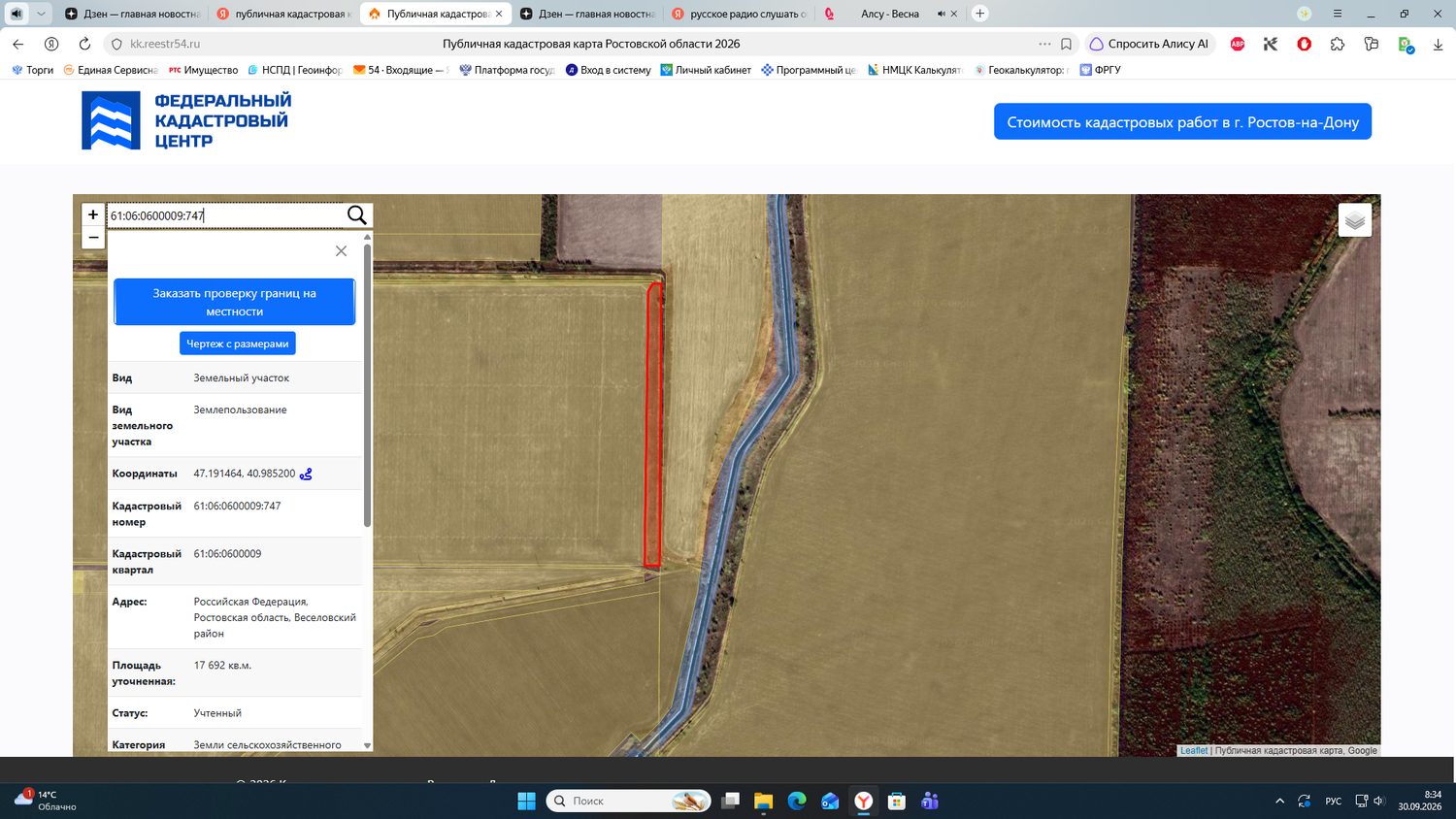Show hidden system tray icons

coord(1279,801)
